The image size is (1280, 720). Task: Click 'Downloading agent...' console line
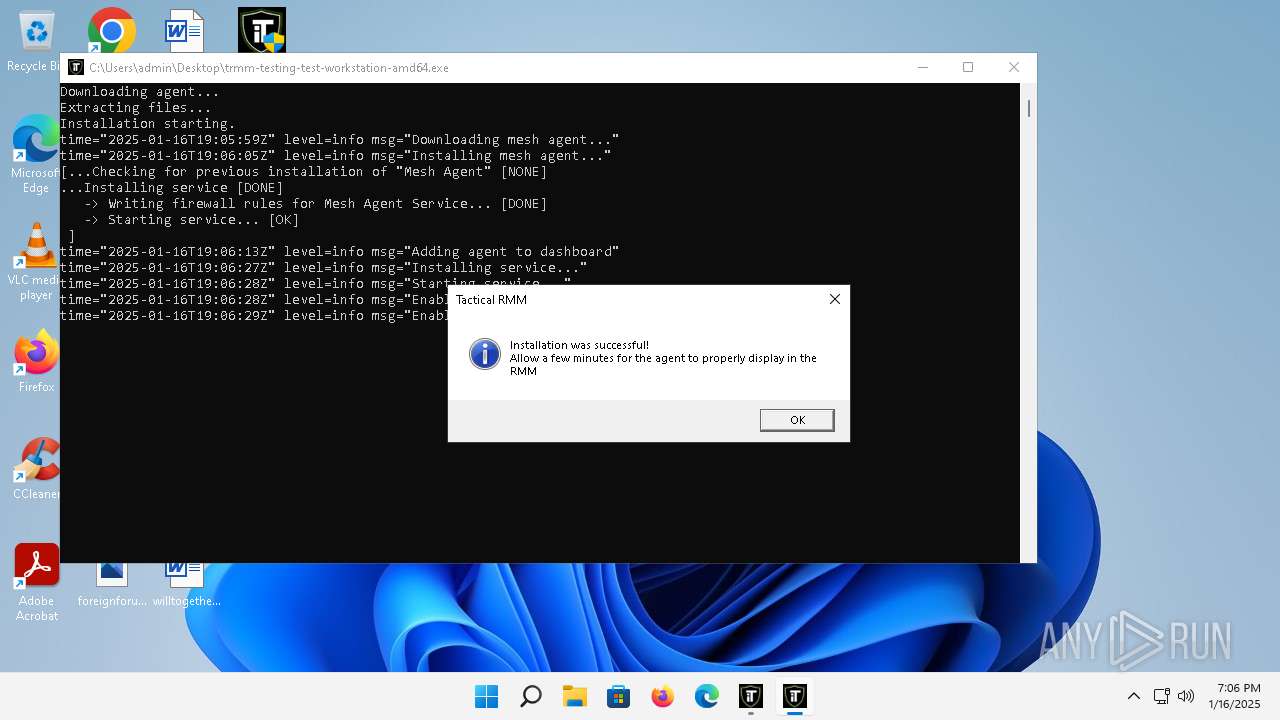[x=140, y=92]
